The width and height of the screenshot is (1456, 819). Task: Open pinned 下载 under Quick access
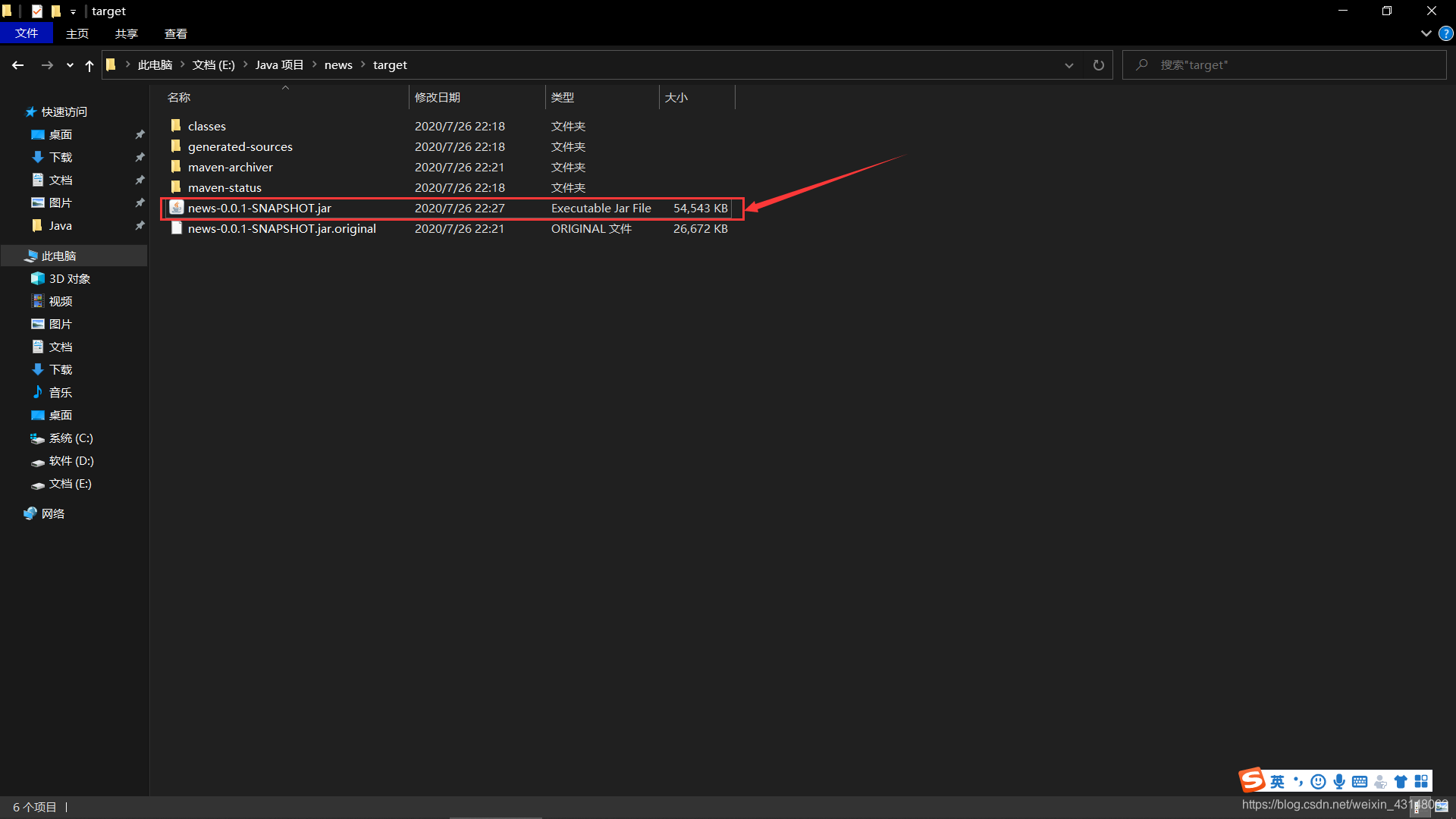tap(61, 157)
